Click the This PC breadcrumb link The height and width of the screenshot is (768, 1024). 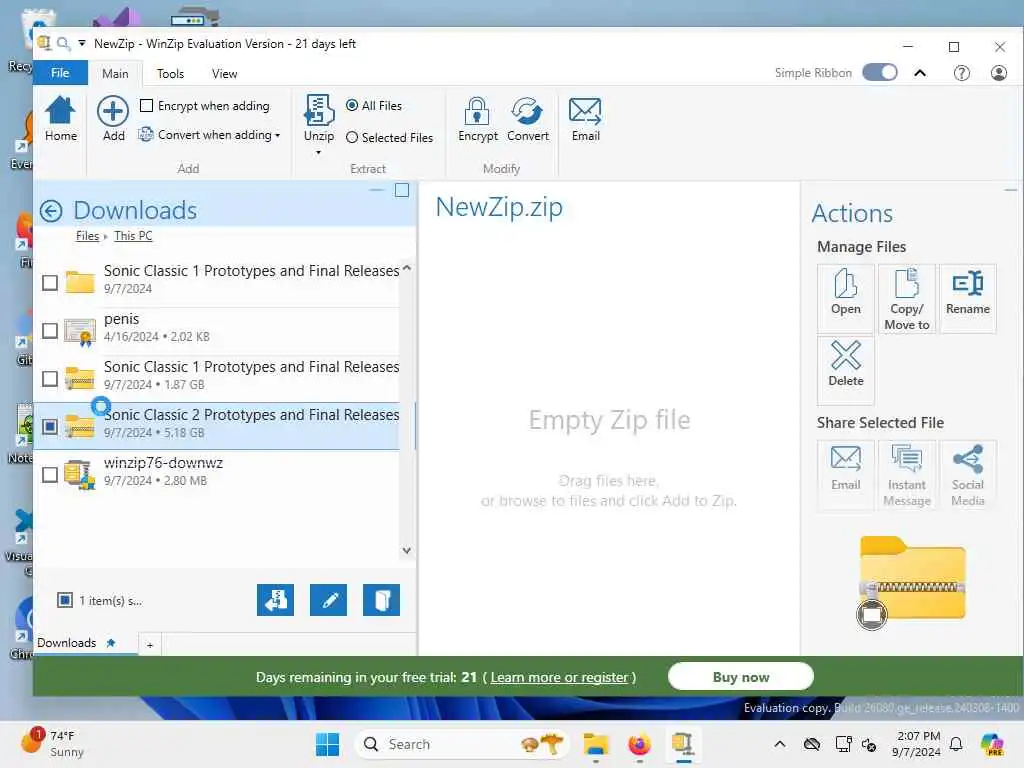(x=133, y=236)
